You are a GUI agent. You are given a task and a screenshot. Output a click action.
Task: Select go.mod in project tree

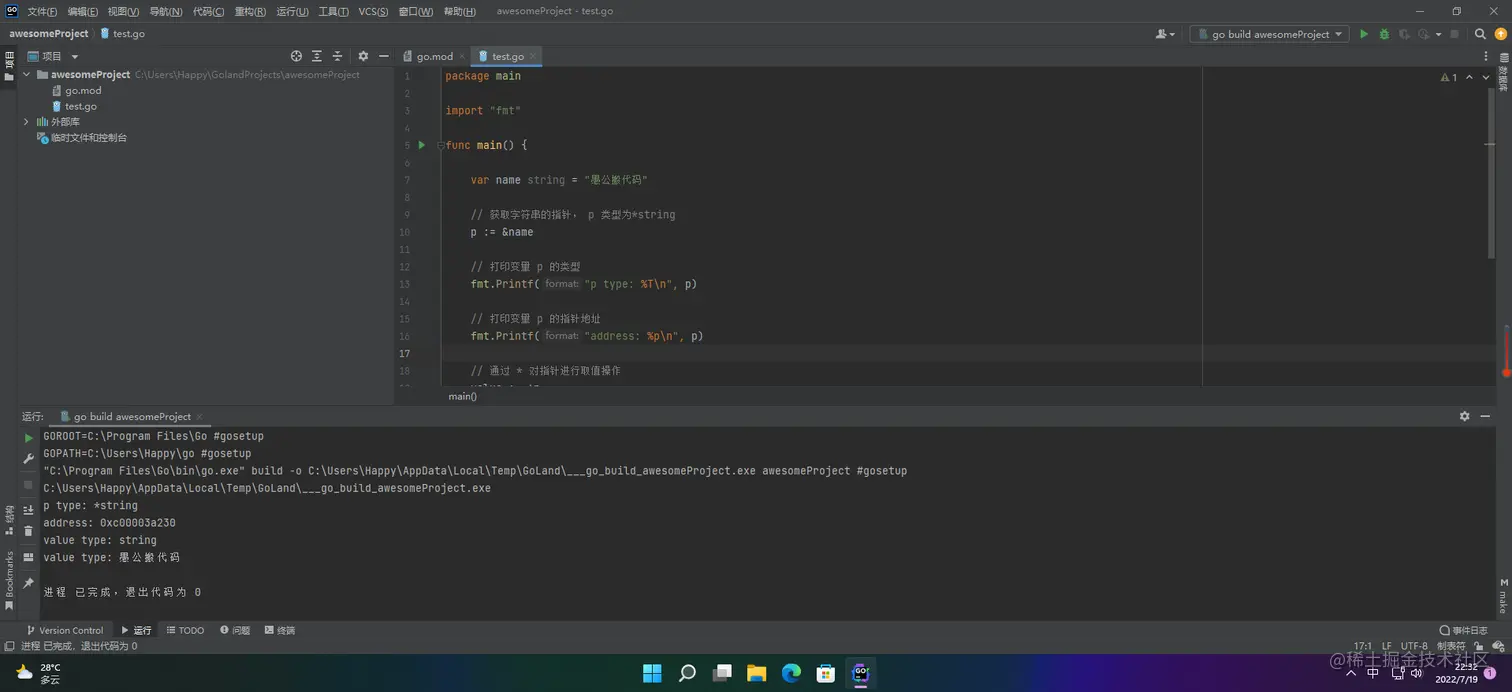(x=83, y=90)
